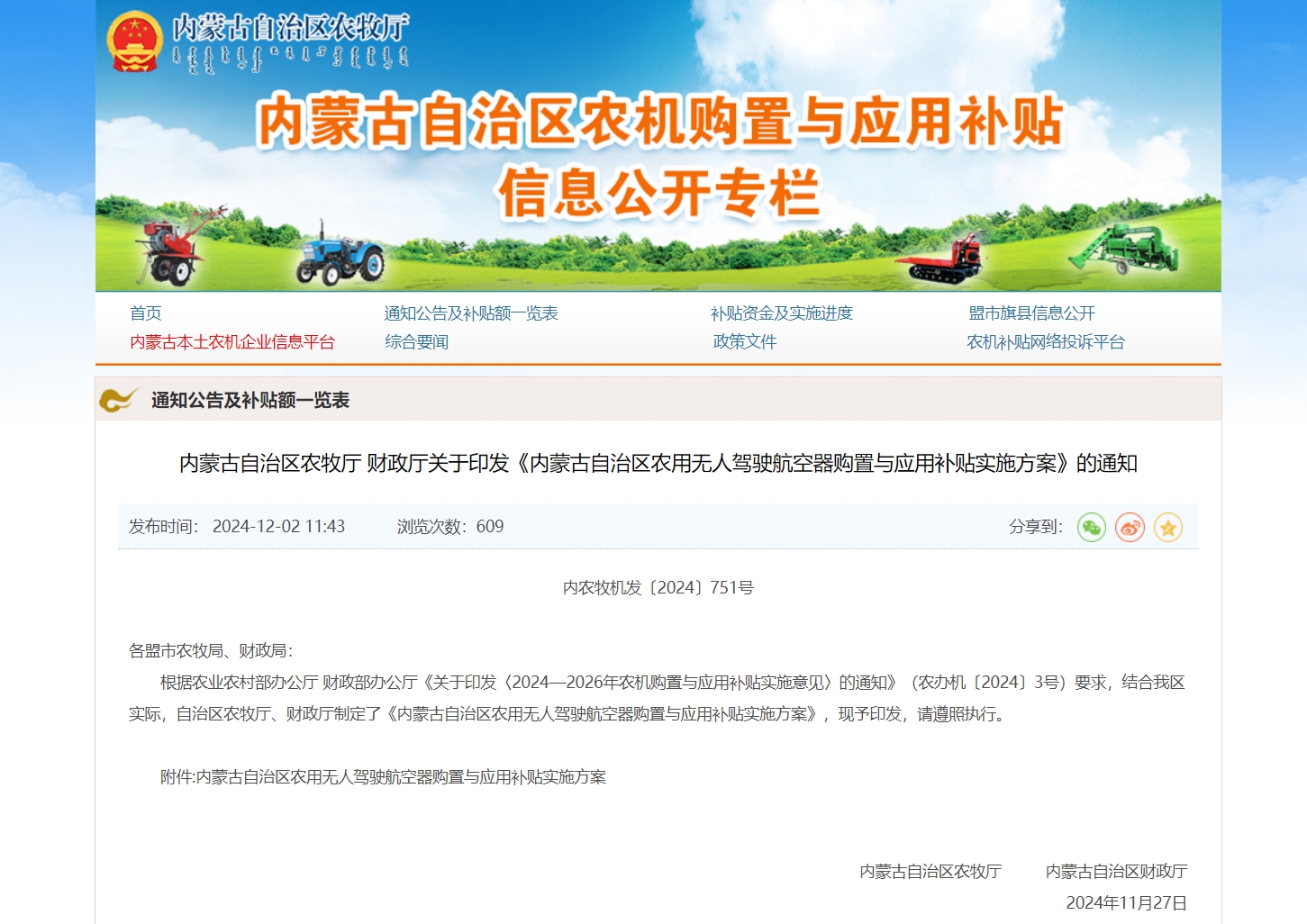
Task: Click the orange banner title 信息公开专栏
Action: (x=658, y=193)
